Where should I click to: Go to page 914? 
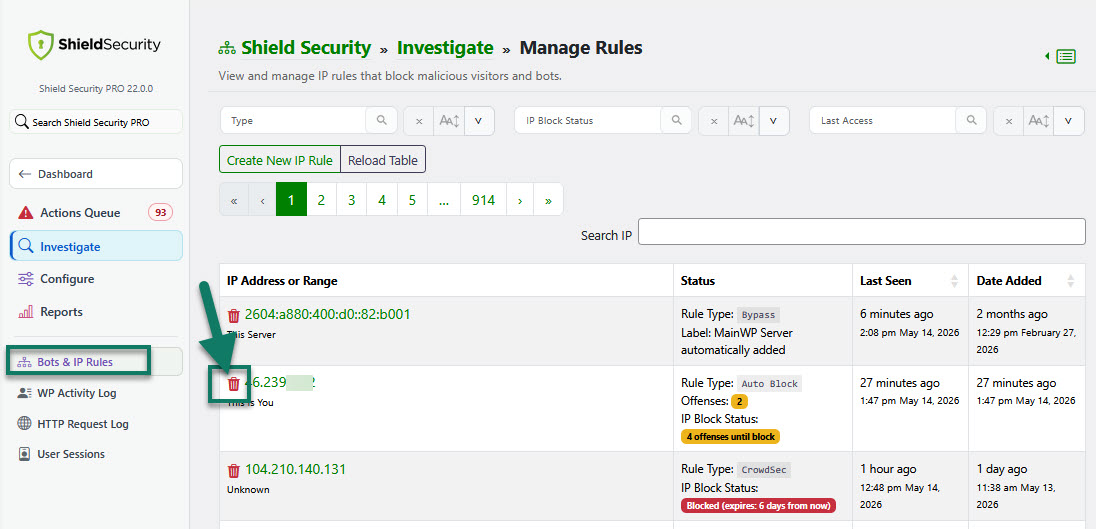[484, 200]
